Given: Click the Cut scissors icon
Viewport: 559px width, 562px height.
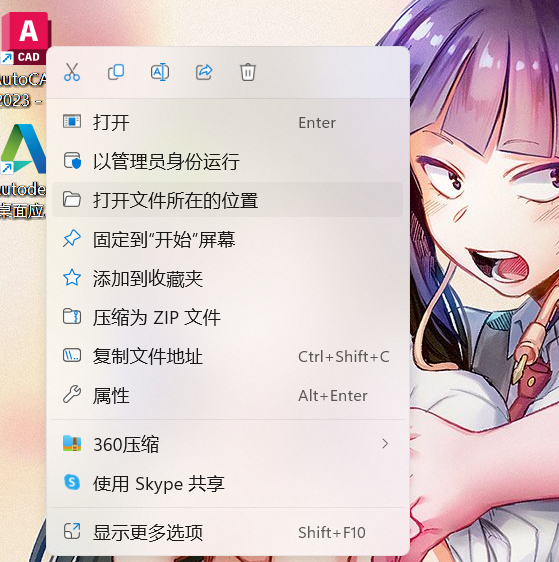Looking at the screenshot, I should pos(72,72).
